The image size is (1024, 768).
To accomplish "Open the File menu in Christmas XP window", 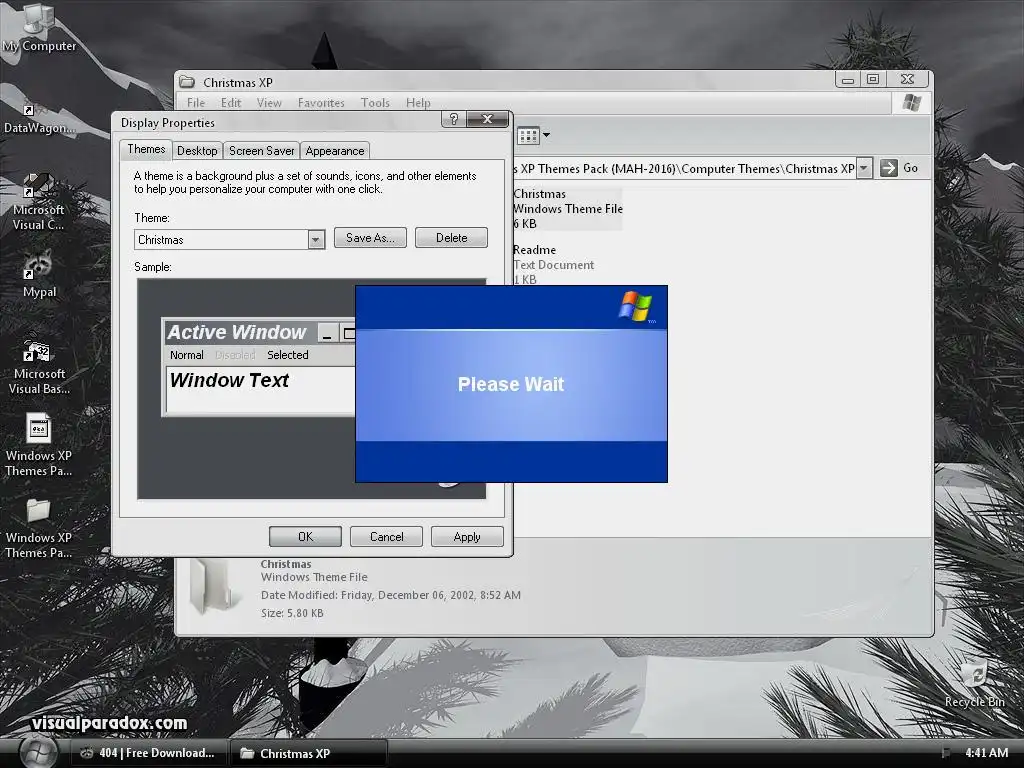I will (195, 103).
